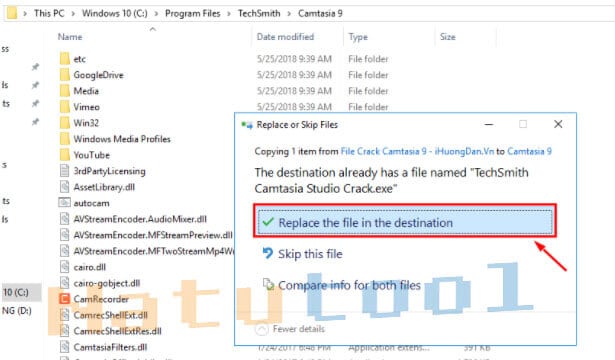Click Camtasia 9 breadcrumb segment

[320, 13]
